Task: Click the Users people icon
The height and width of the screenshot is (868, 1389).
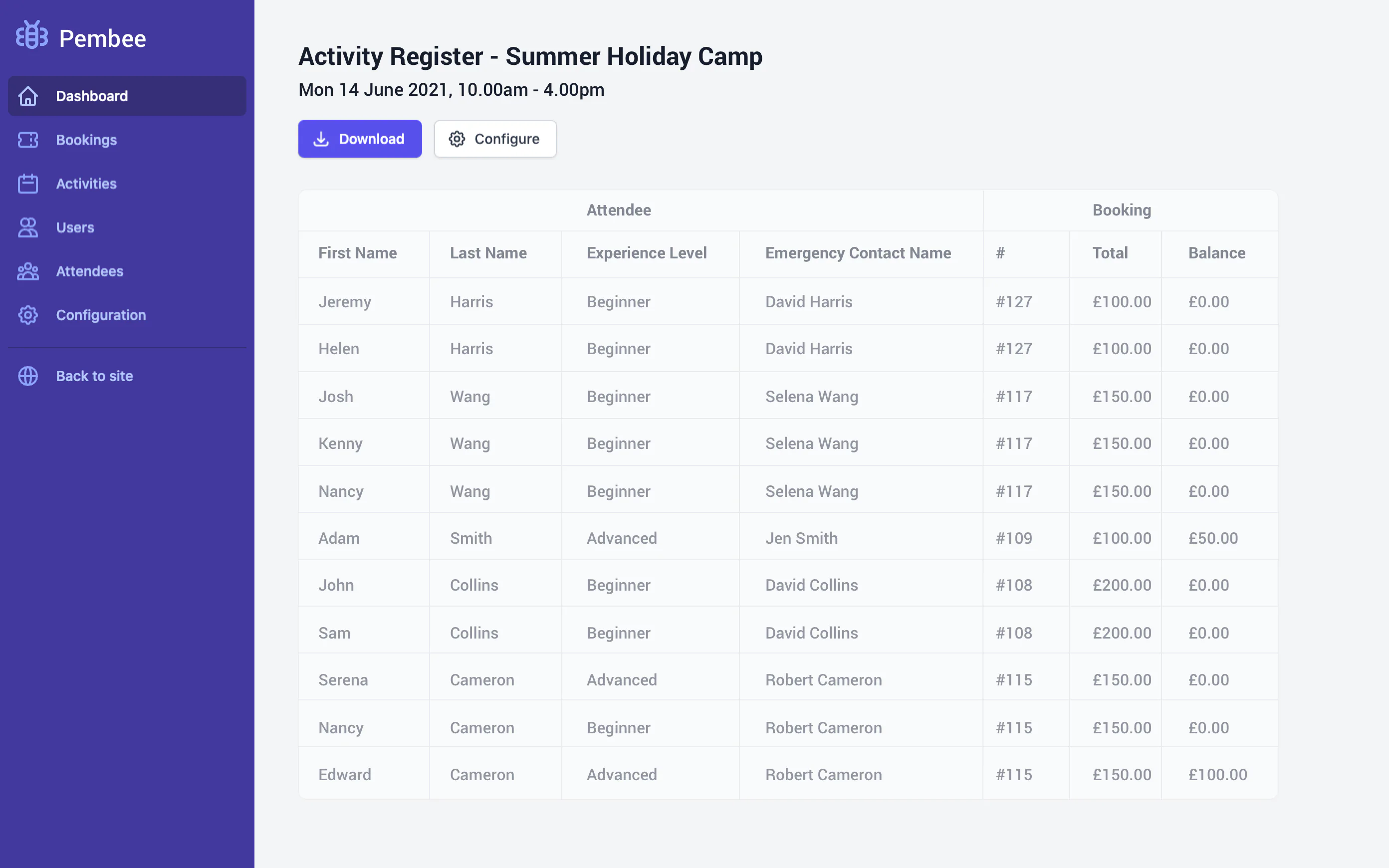Action: pyautogui.click(x=27, y=227)
